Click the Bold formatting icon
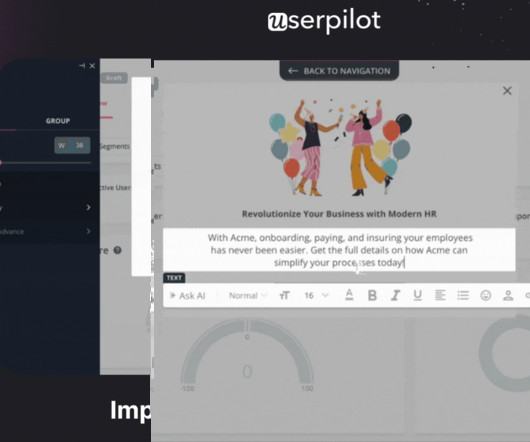 click(x=372, y=296)
